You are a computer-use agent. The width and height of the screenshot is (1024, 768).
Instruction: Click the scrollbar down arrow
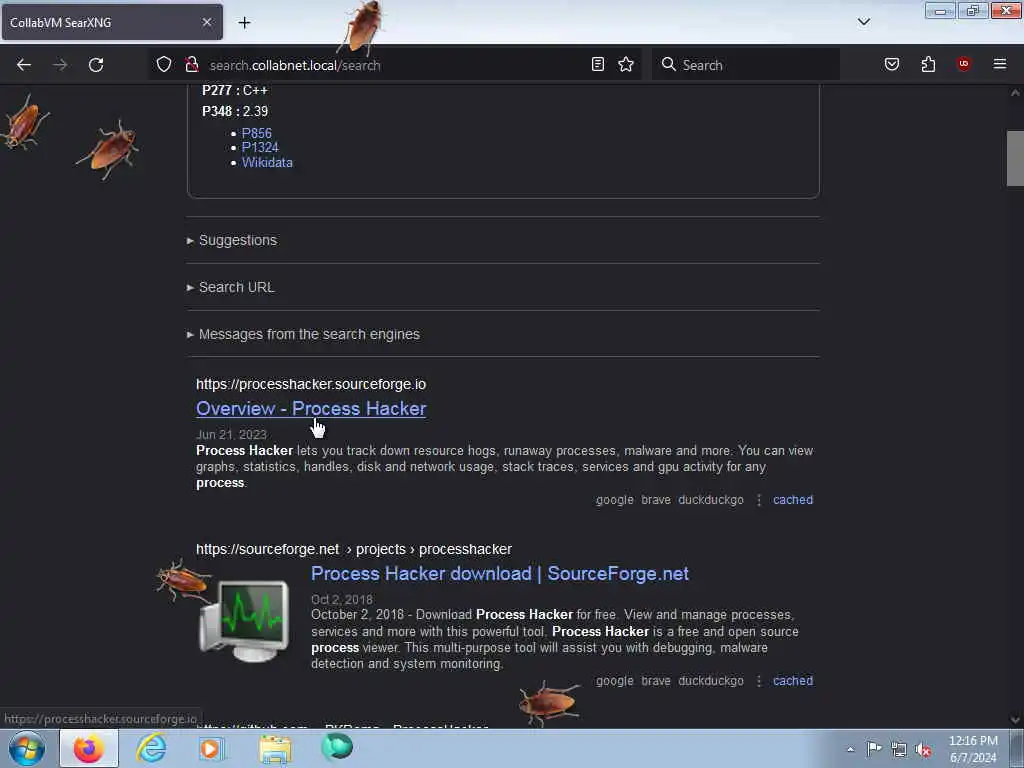click(x=1015, y=720)
